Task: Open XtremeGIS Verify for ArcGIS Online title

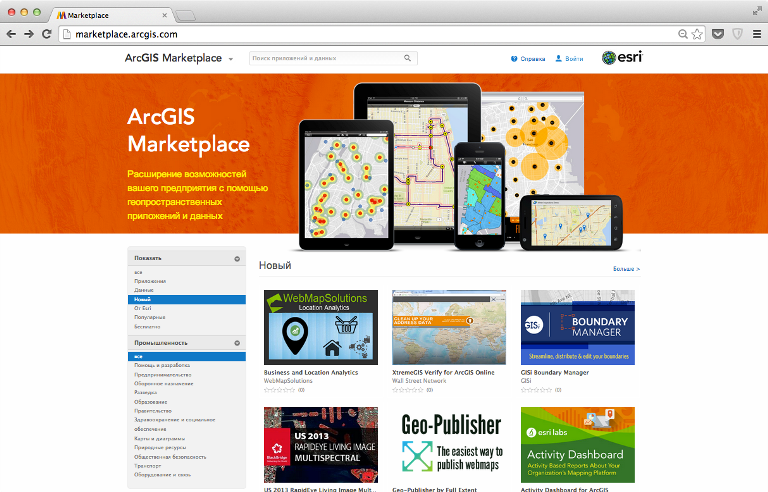Action: point(443,372)
